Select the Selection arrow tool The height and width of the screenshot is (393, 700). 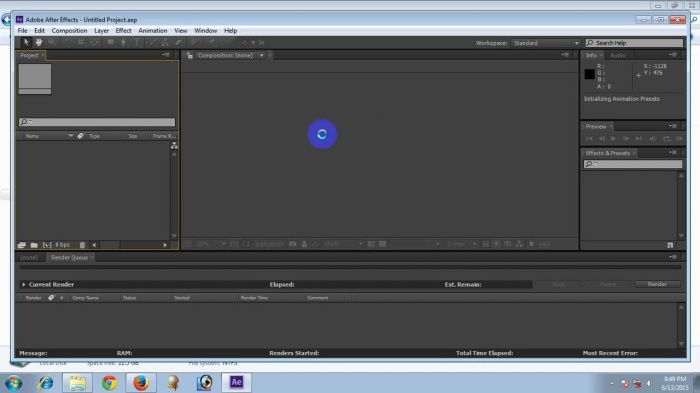point(26,42)
